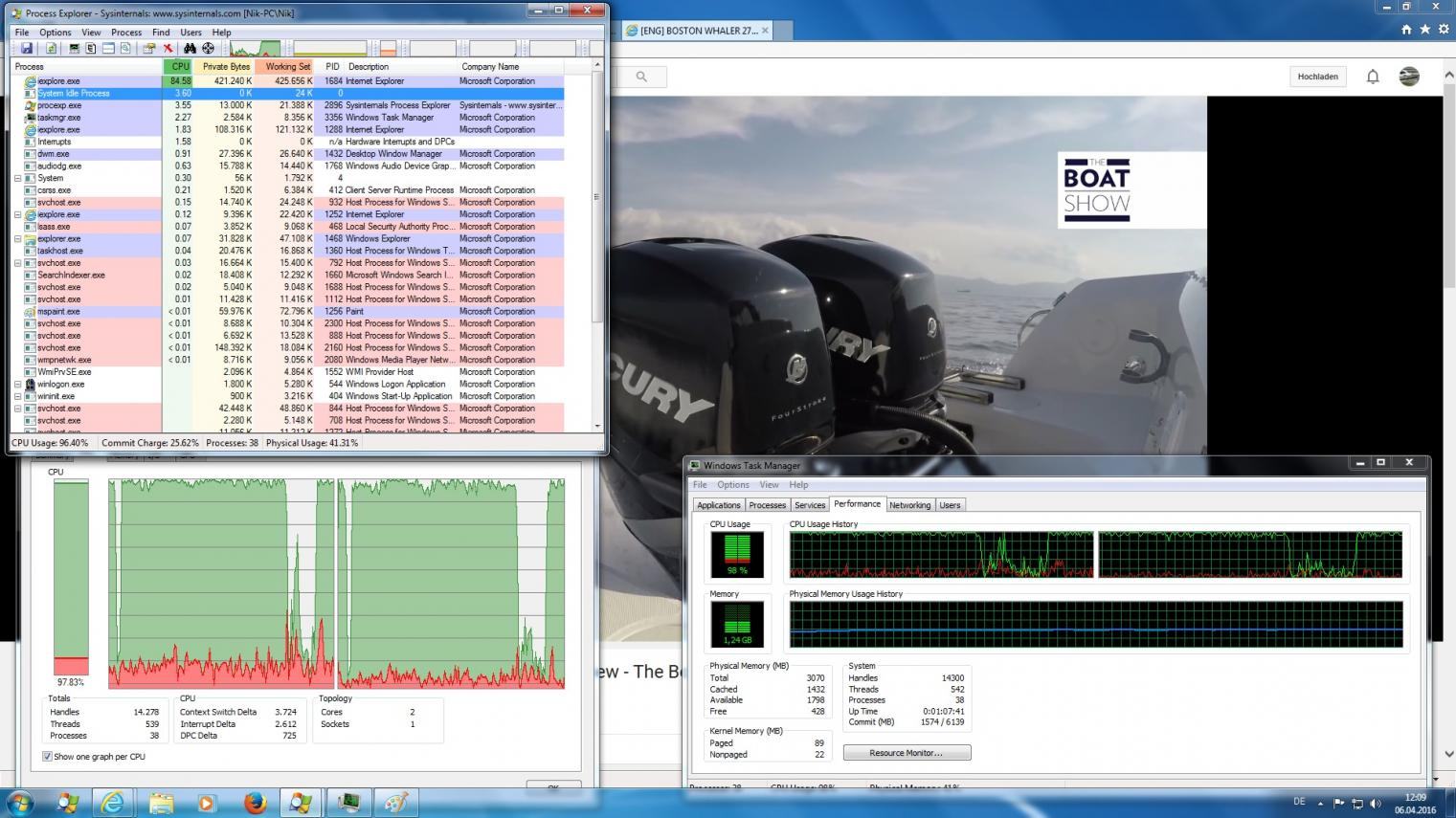Select the audiodg.exe process row

coord(288,166)
